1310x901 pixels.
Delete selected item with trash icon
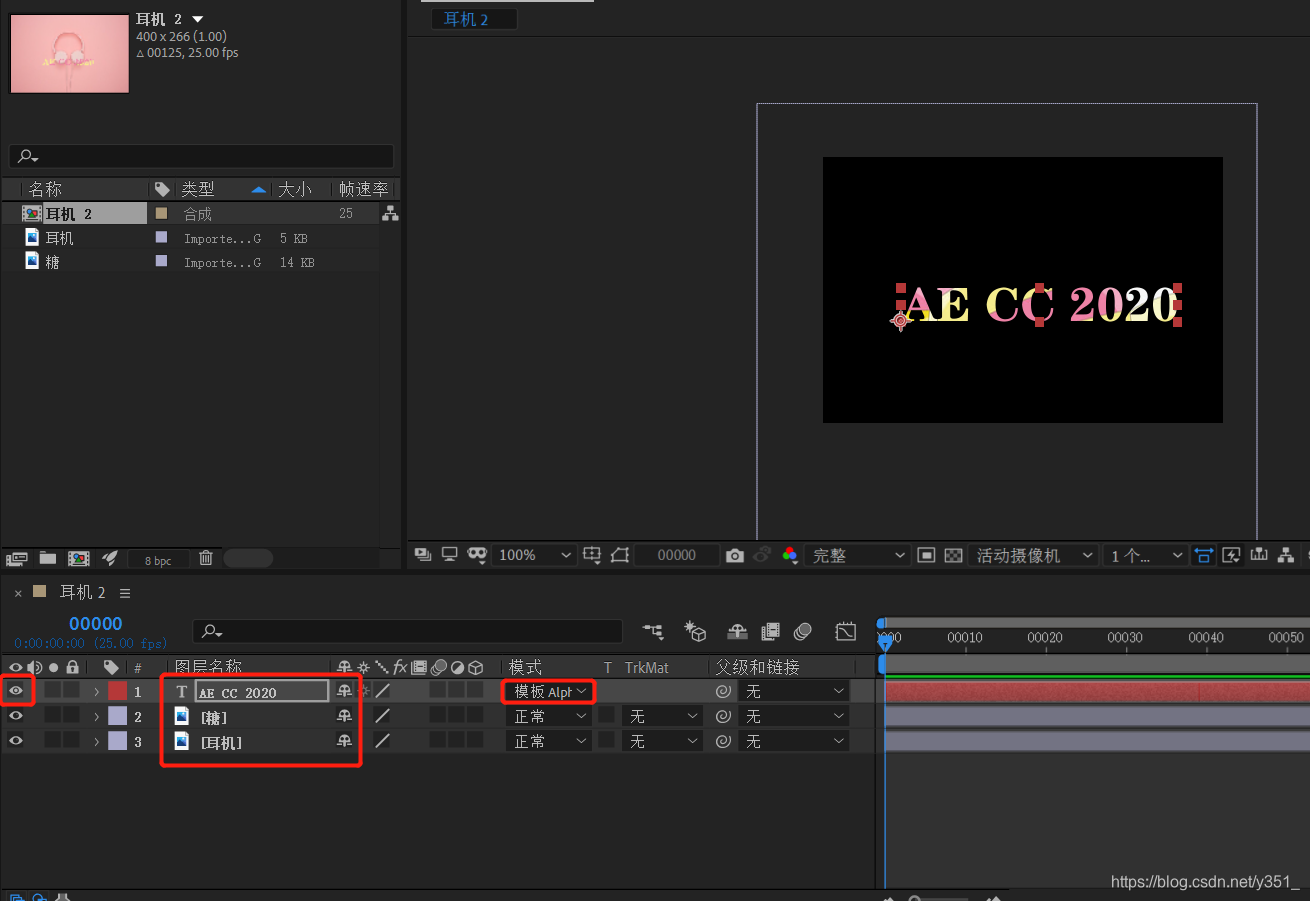206,559
